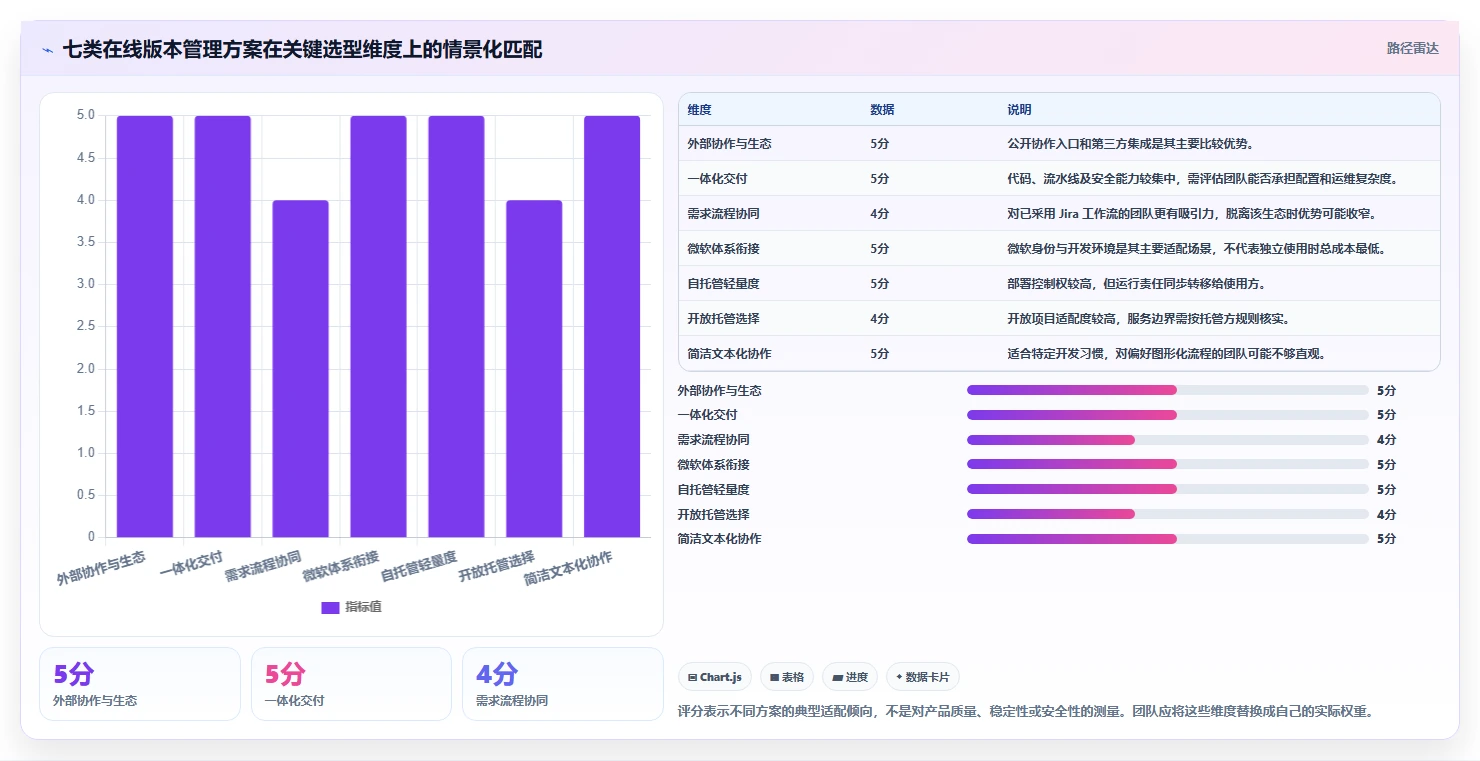
Task: Select table row cell 一体化交付
Action: 718,179
